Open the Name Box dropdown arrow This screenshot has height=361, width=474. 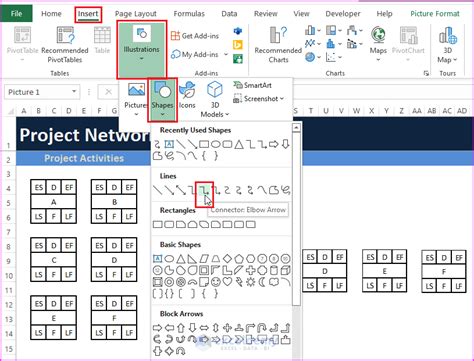74,92
